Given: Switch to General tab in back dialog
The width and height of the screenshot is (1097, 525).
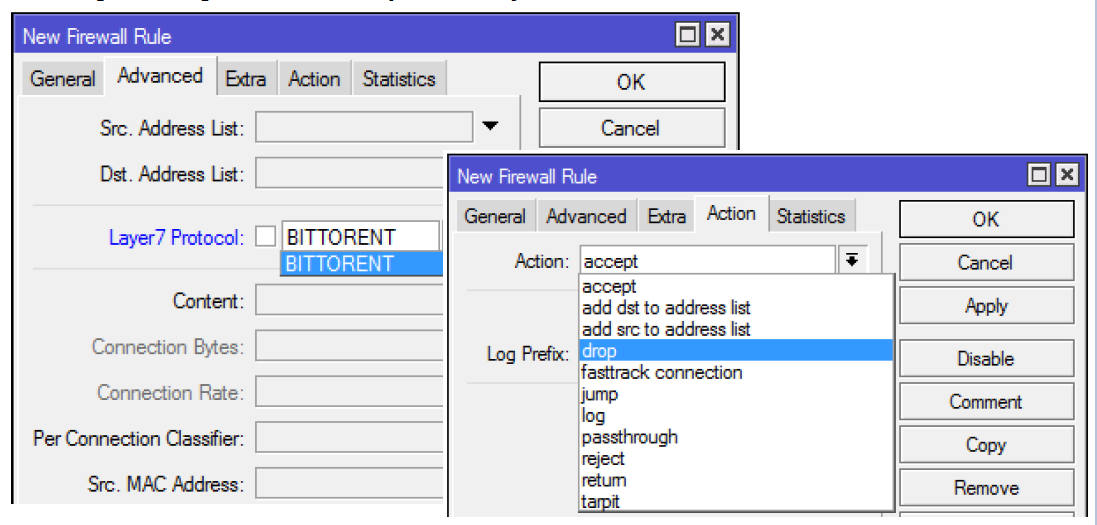Looking at the screenshot, I should point(63,79).
